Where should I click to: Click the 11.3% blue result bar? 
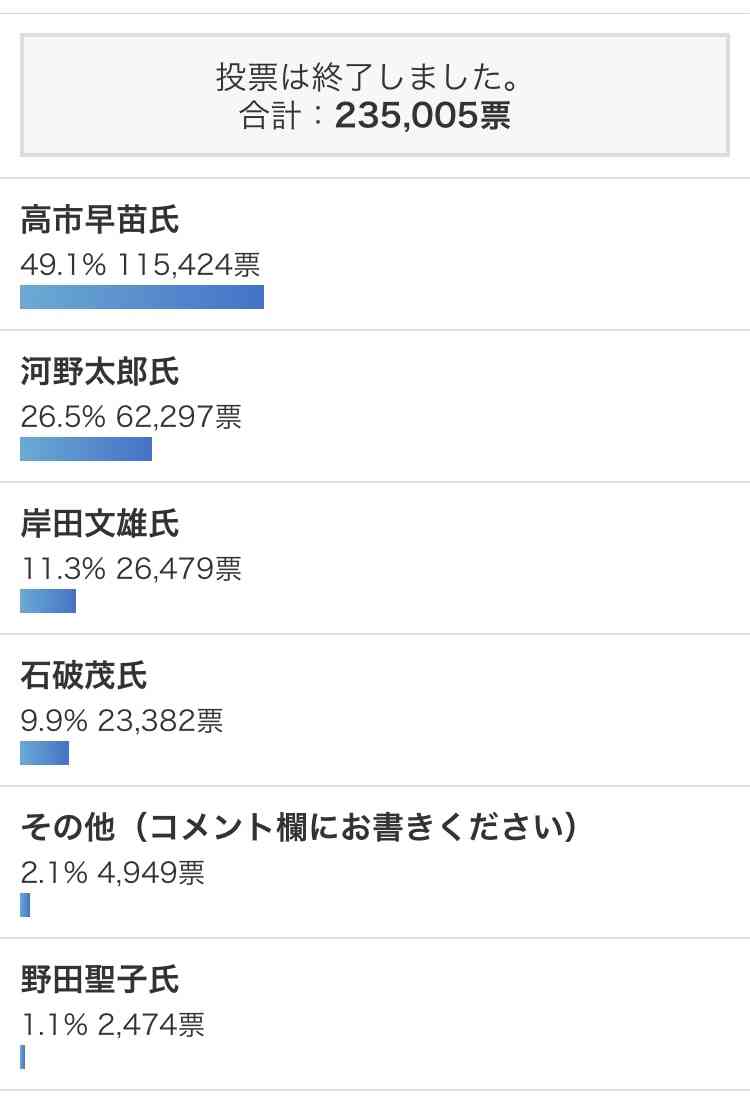[48, 601]
